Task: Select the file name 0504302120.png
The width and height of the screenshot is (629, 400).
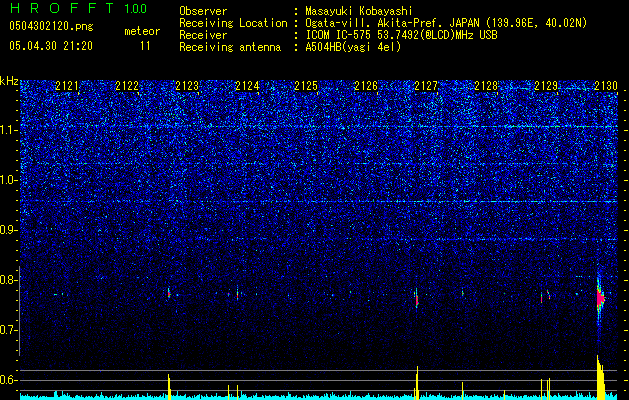Action: tap(51, 26)
